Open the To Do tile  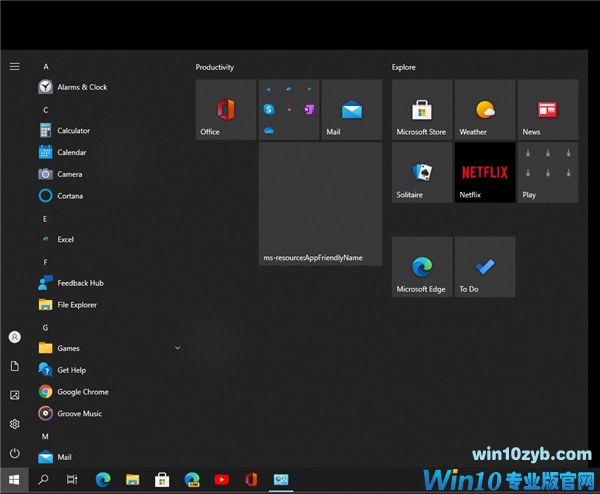(x=485, y=267)
